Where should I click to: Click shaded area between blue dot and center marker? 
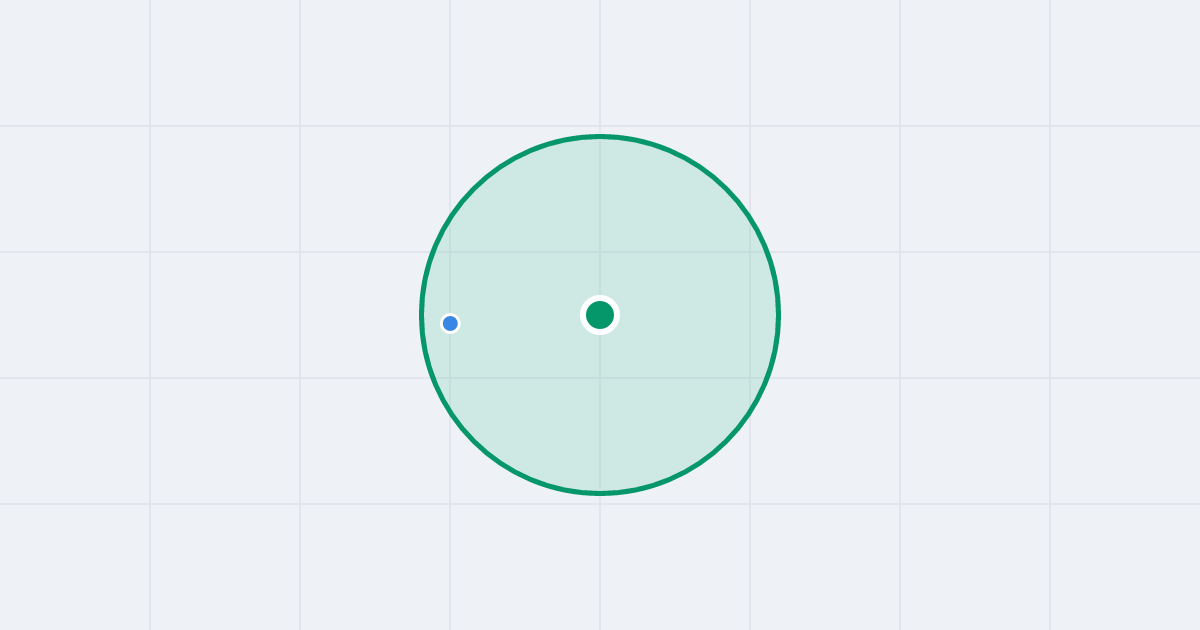click(x=520, y=318)
